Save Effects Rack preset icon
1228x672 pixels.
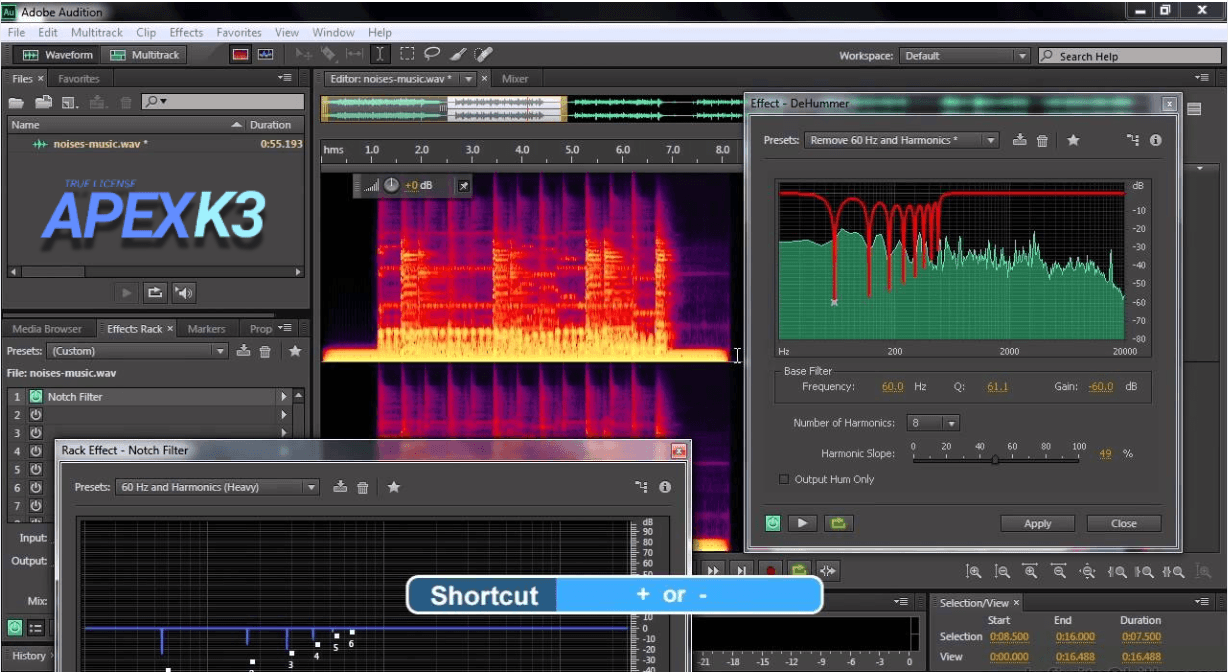[243, 351]
